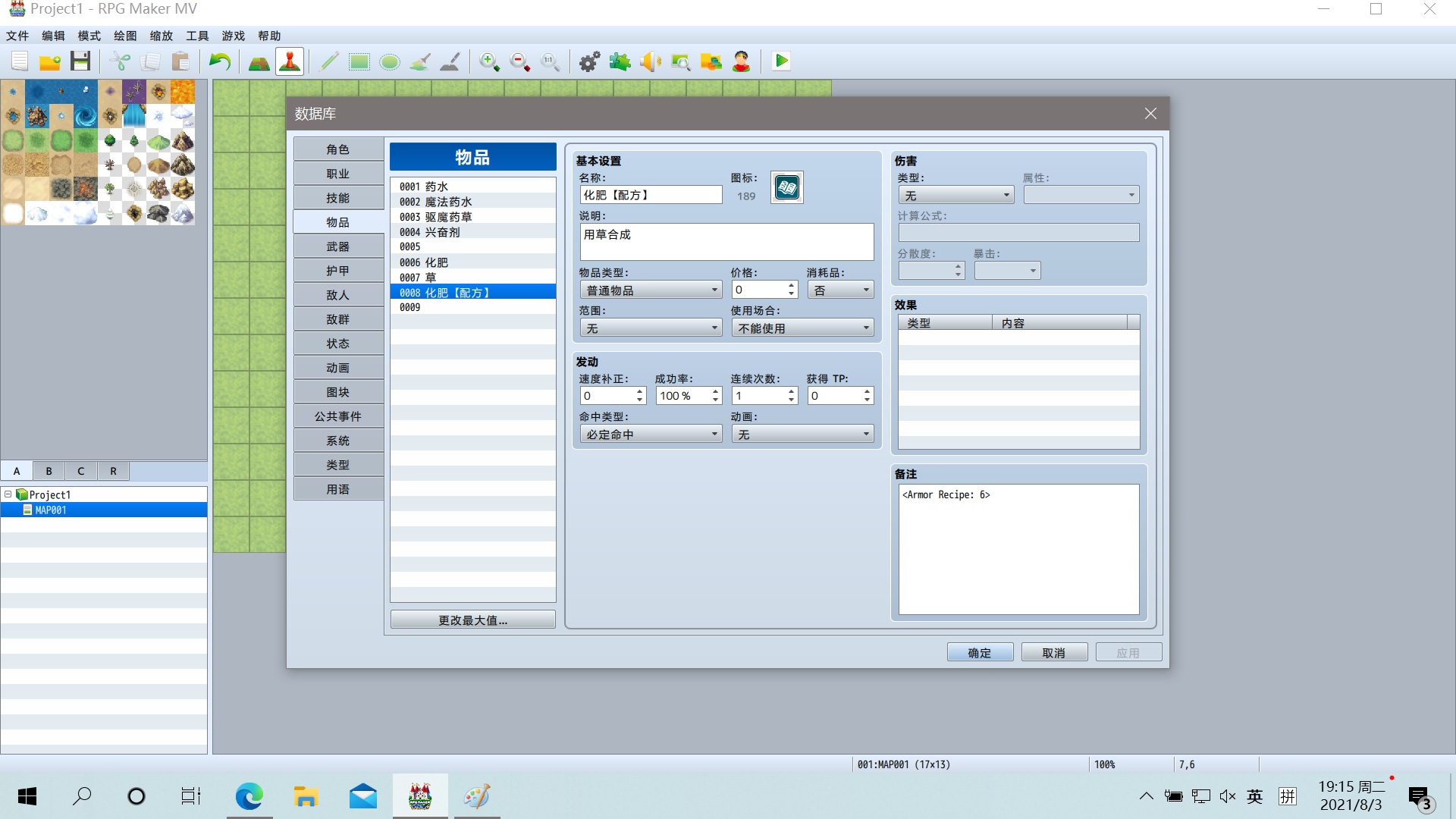
Task: Open the Character Generator icon
Action: (x=742, y=61)
